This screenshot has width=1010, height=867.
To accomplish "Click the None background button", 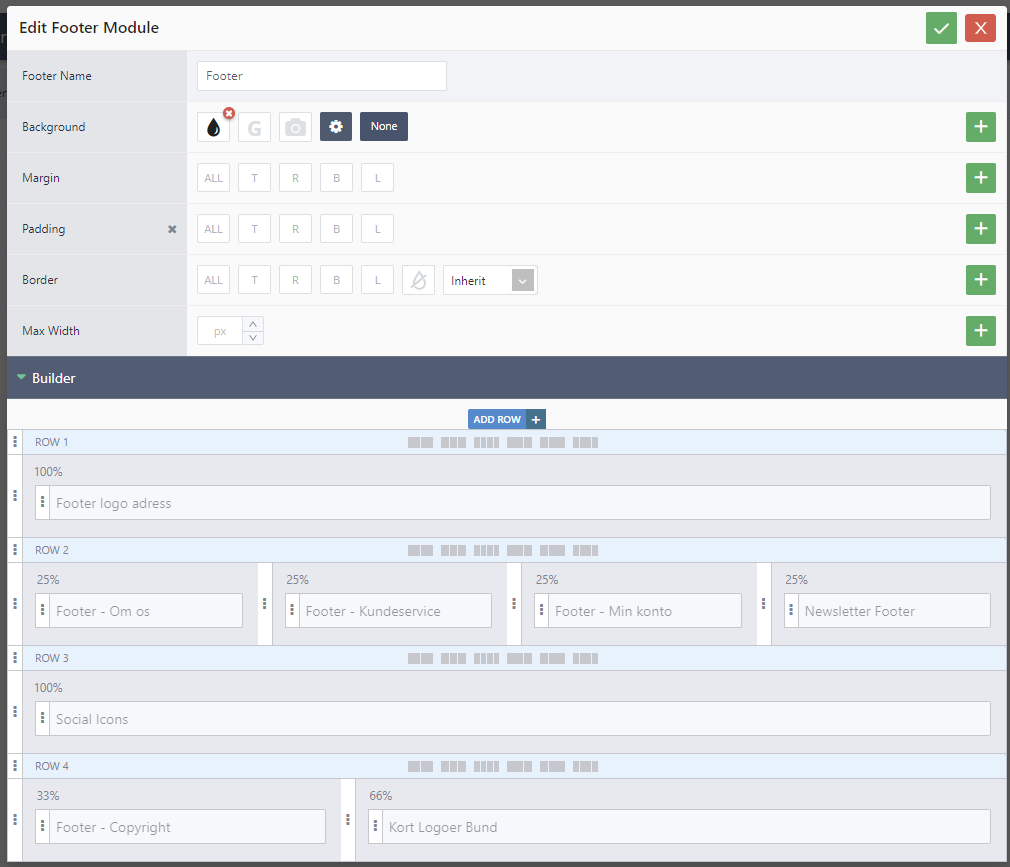I will pyautogui.click(x=384, y=127).
